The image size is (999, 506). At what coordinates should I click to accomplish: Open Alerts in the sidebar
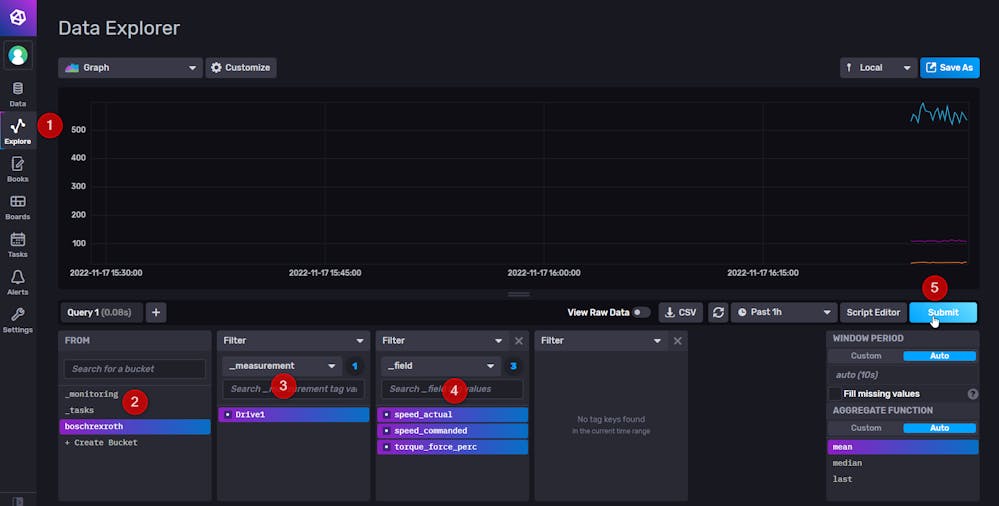pos(18,282)
